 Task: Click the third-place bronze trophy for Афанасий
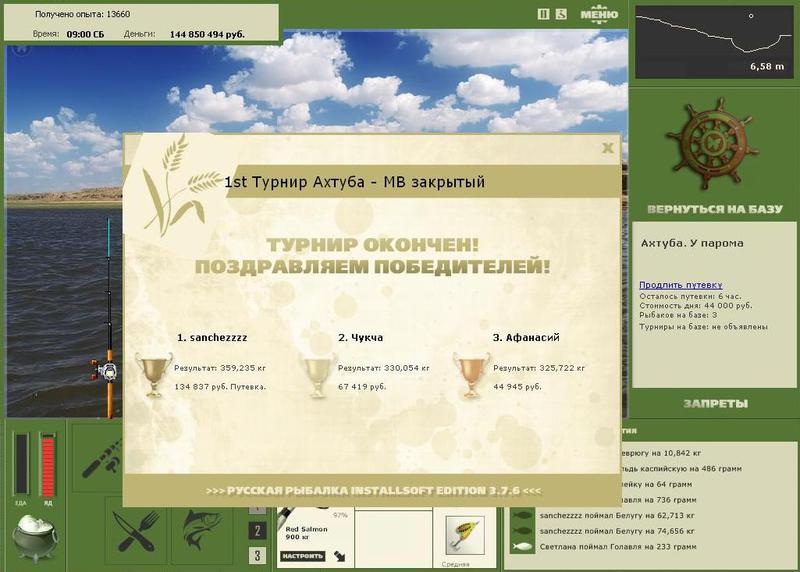pos(471,375)
